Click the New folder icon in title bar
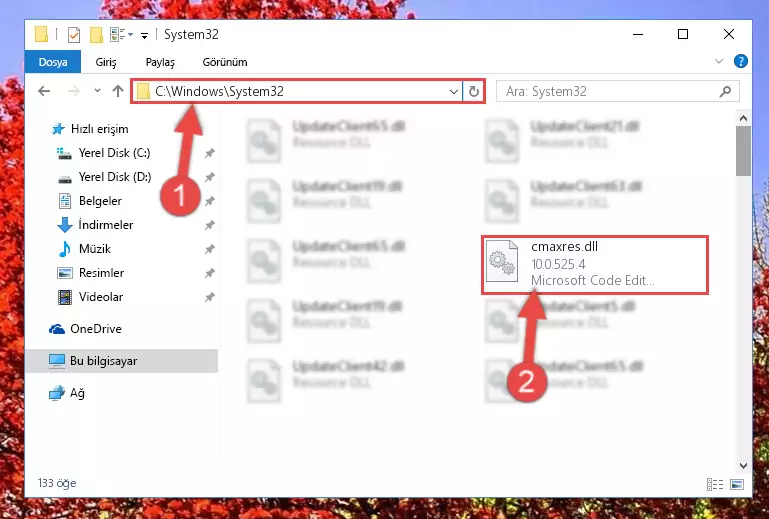The image size is (769, 519). 96,35
